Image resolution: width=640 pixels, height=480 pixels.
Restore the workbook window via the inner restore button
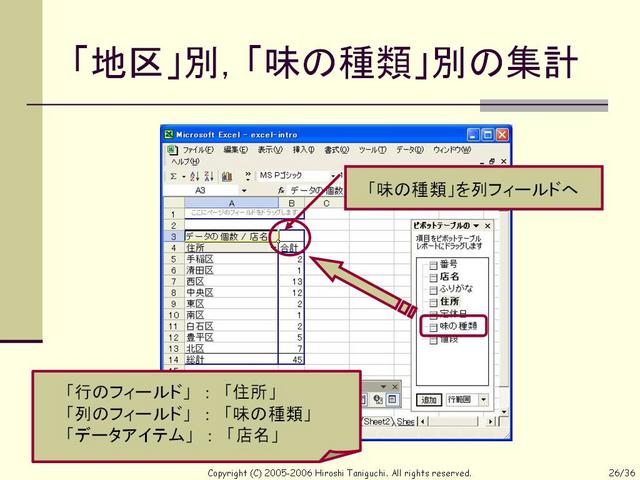tap(492, 162)
